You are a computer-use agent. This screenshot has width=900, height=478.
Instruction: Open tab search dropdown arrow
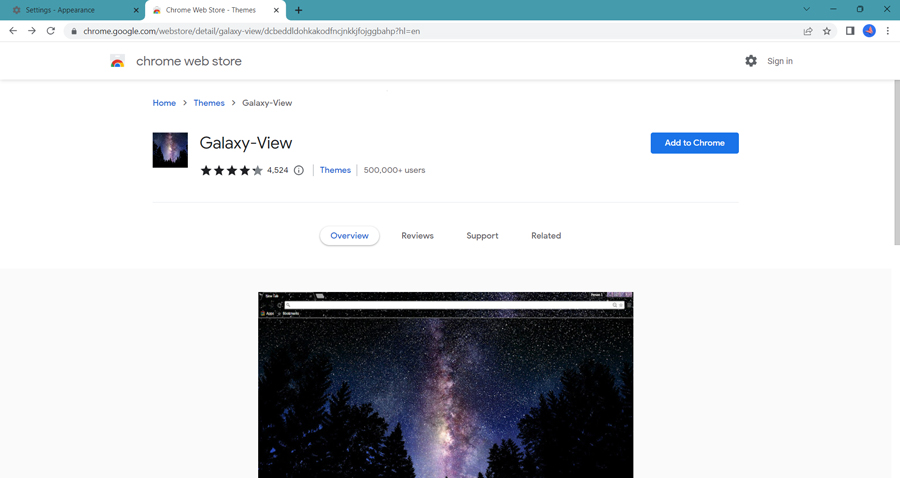click(806, 9)
